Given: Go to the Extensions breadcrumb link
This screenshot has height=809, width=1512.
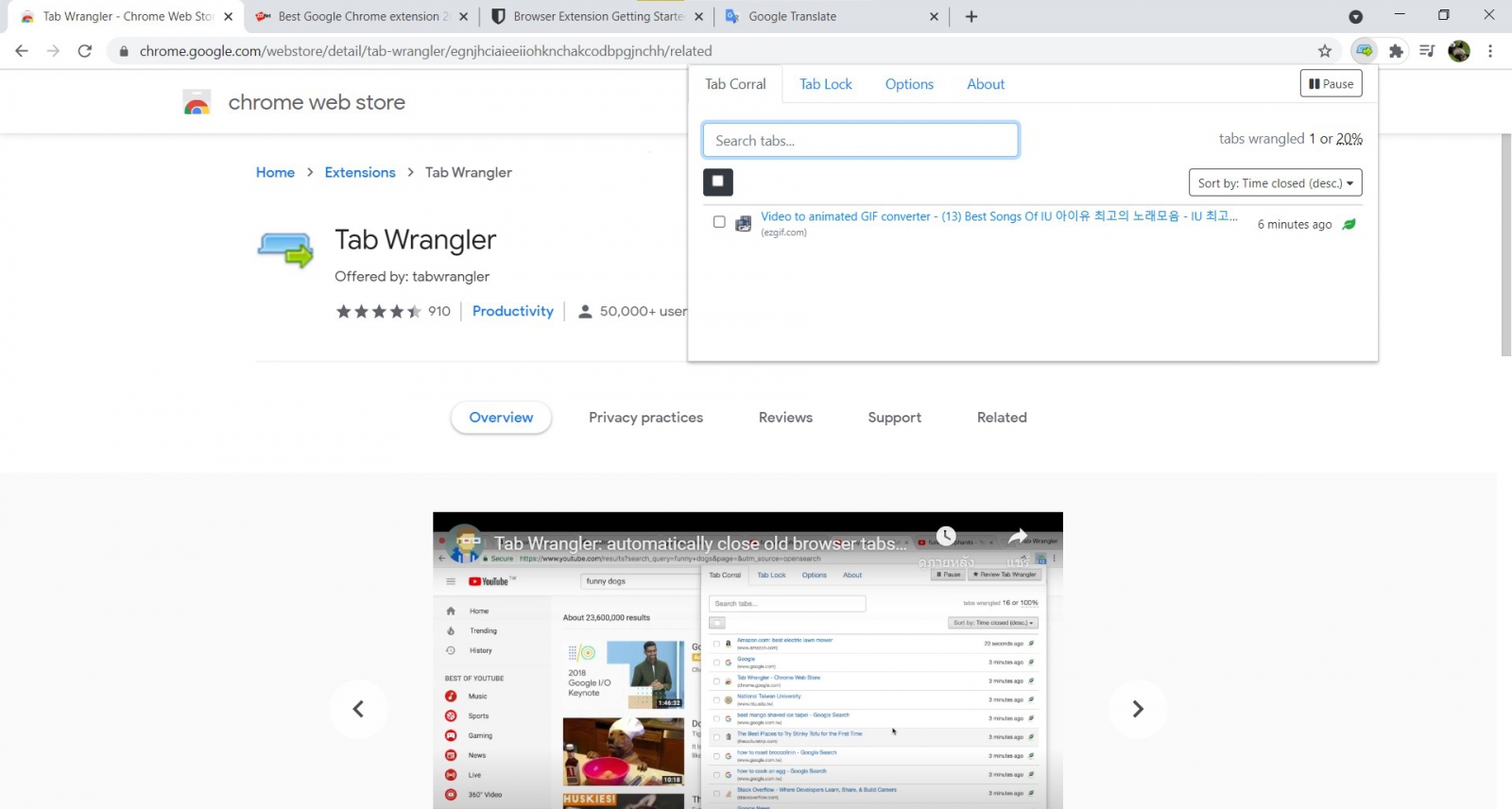Looking at the screenshot, I should point(360,172).
